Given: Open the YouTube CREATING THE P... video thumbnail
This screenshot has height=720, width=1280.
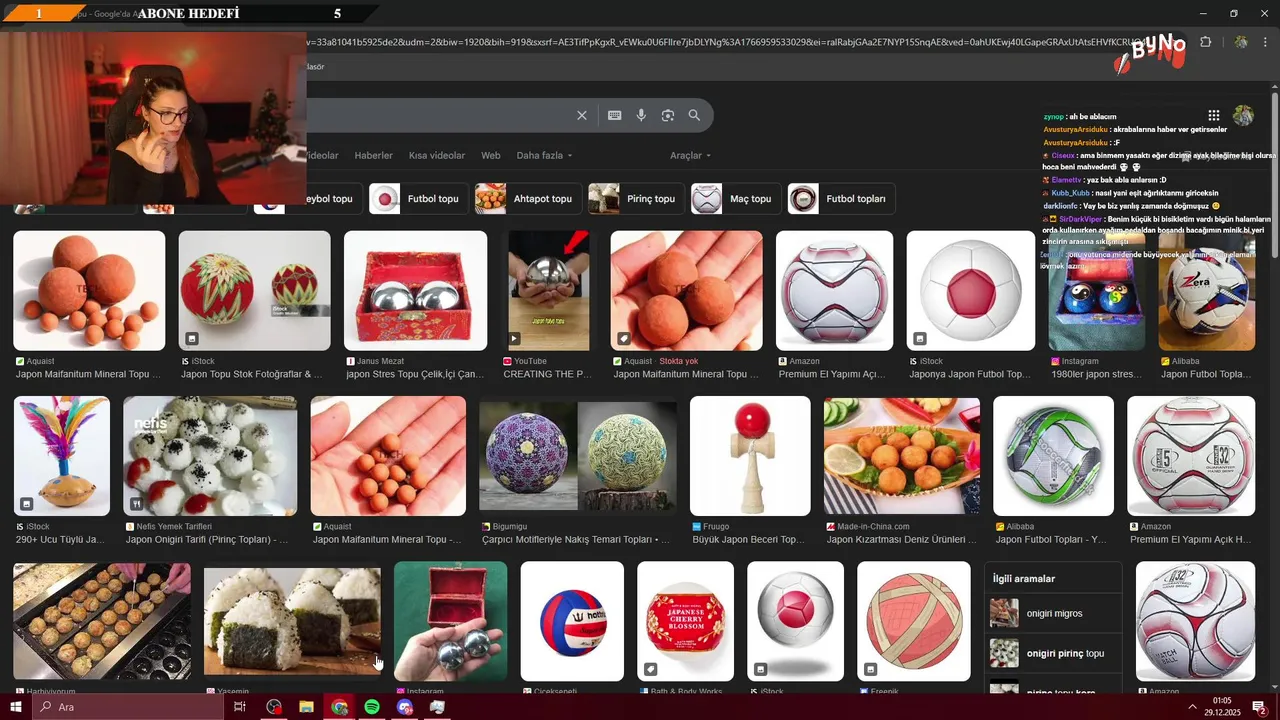Looking at the screenshot, I should click(548, 291).
